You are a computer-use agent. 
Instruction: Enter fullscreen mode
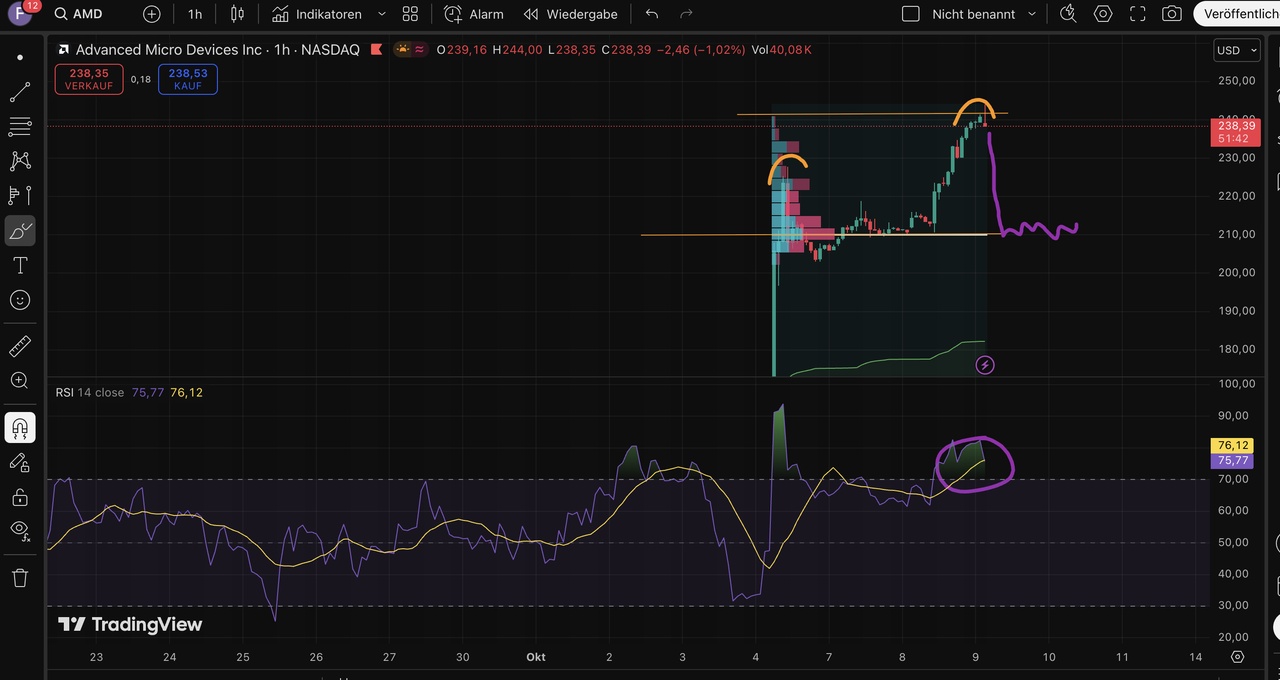tap(1137, 14)
